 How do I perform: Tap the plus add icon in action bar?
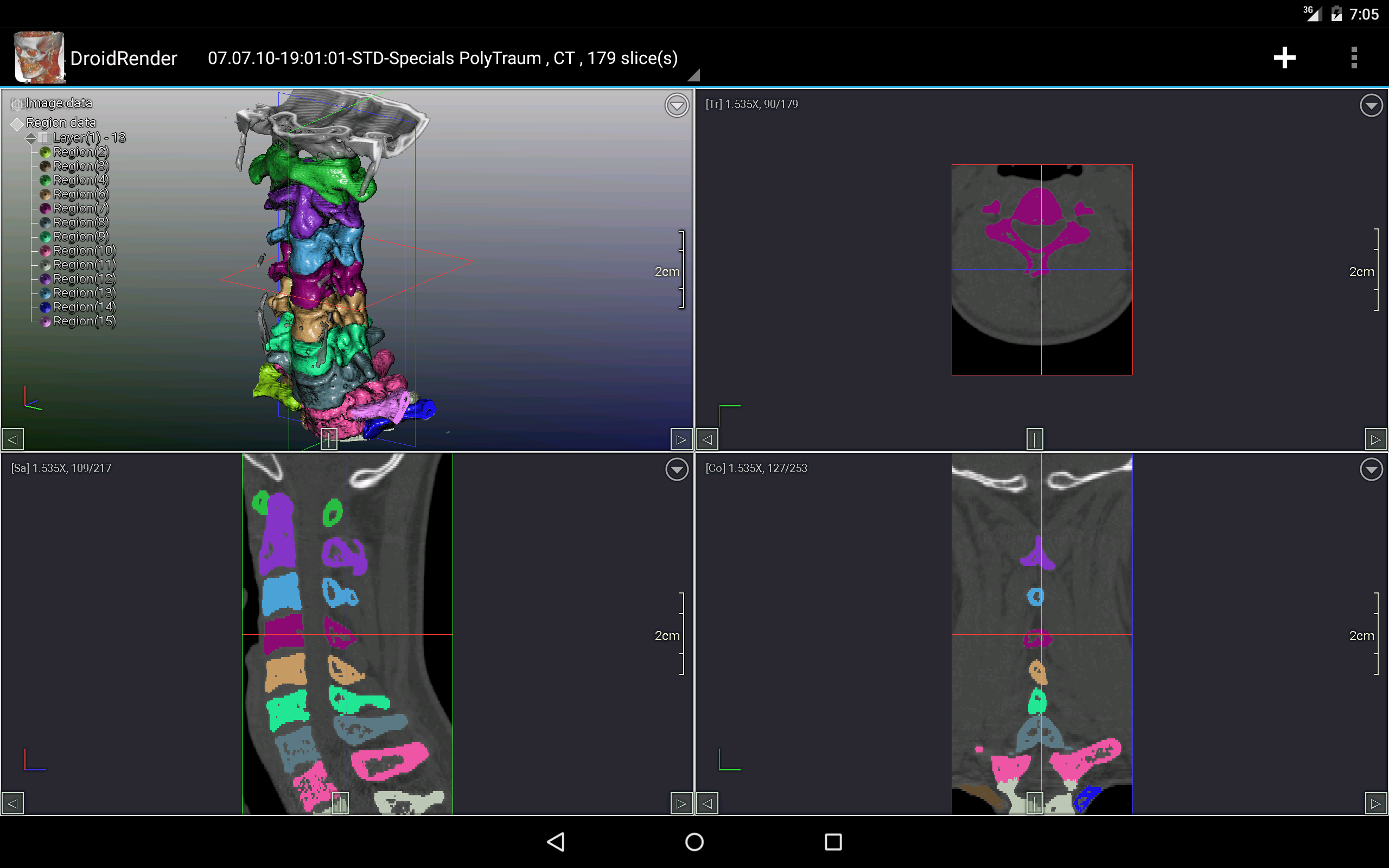click(x=1284, y=58)
